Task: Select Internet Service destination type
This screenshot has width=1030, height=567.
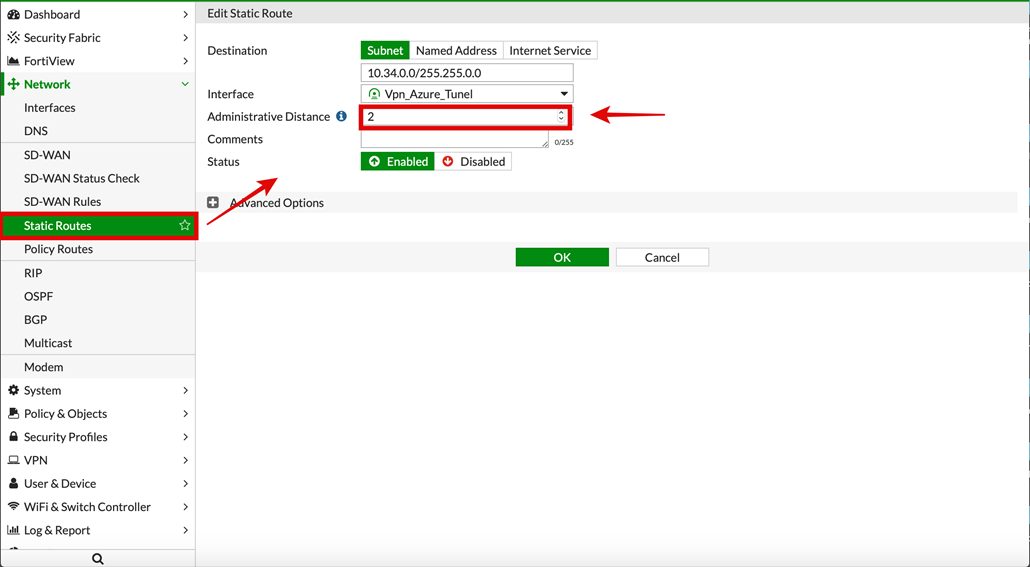Action: pos(550,51)
